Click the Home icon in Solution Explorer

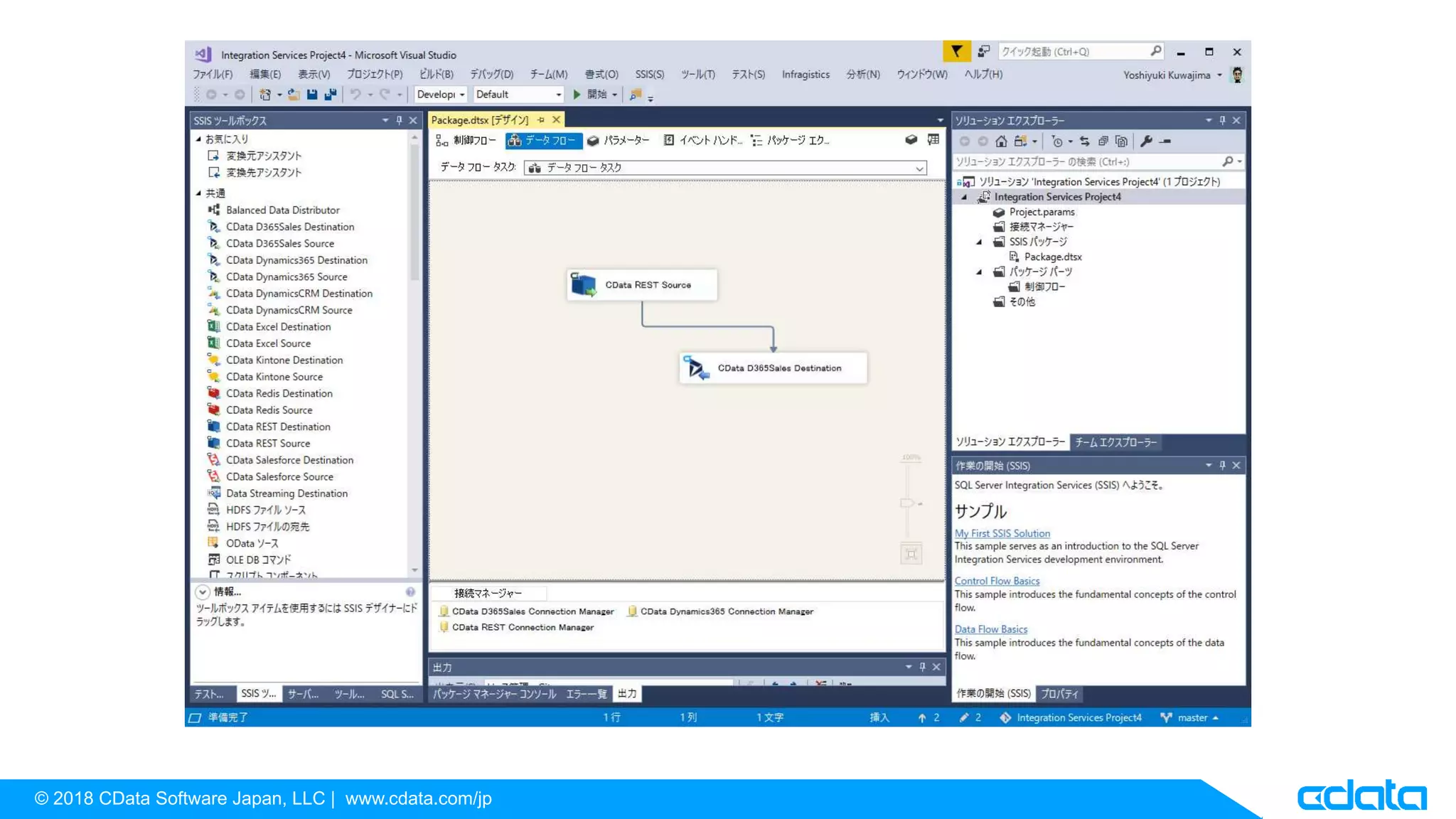[x=1001, y=141]
